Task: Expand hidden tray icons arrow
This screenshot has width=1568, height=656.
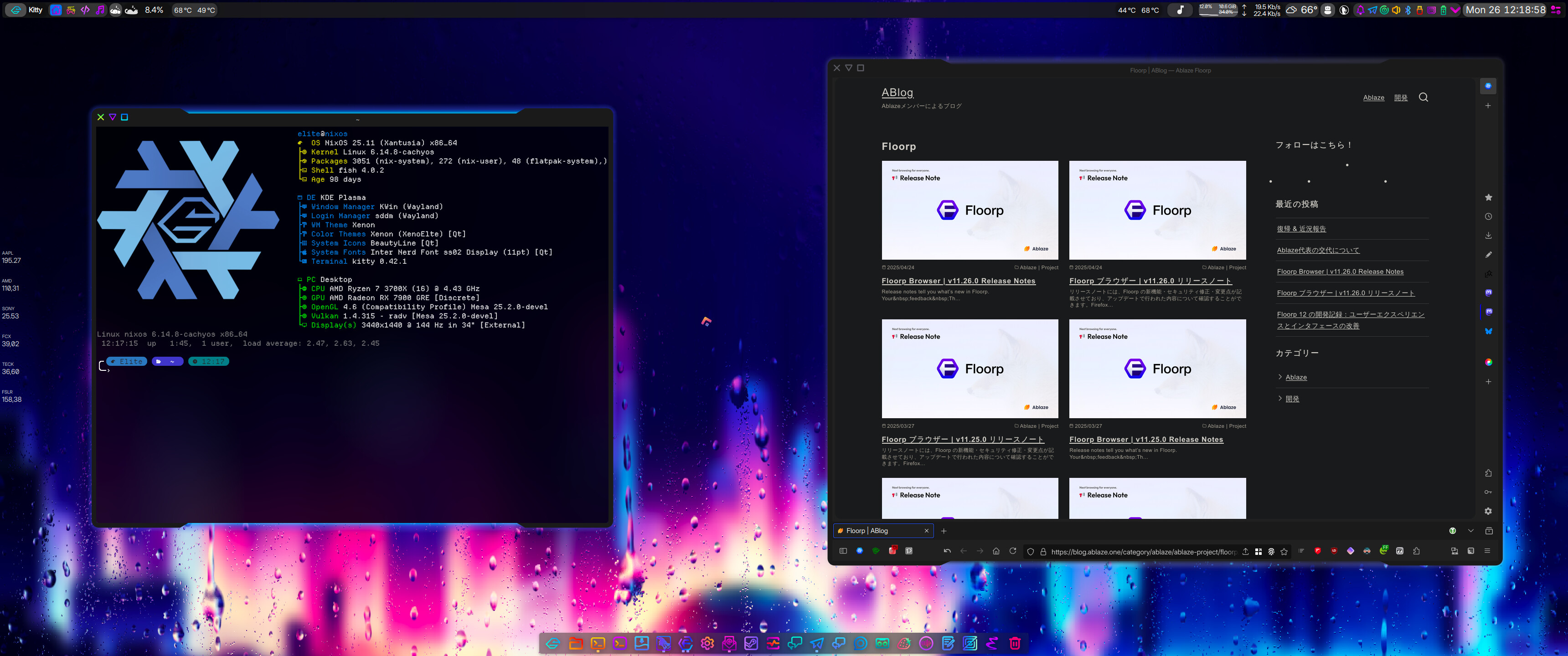Action: 1455,10
